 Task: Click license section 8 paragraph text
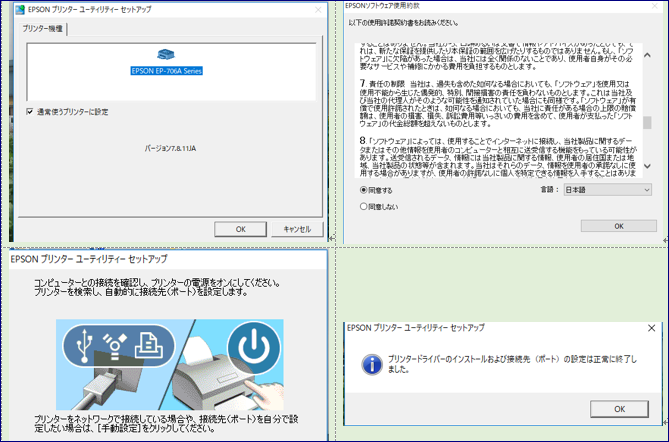pos(498,157)
